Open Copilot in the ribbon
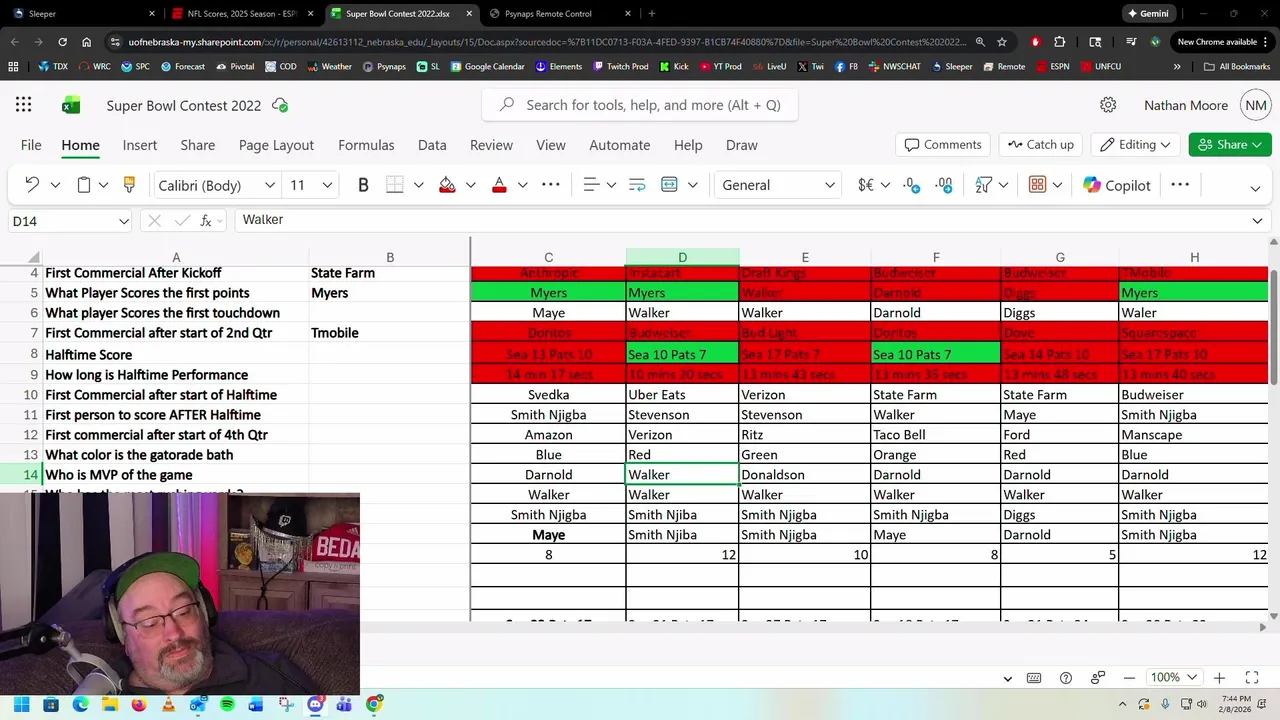Screen dimensions: 1280x720 coord(1117,185)
